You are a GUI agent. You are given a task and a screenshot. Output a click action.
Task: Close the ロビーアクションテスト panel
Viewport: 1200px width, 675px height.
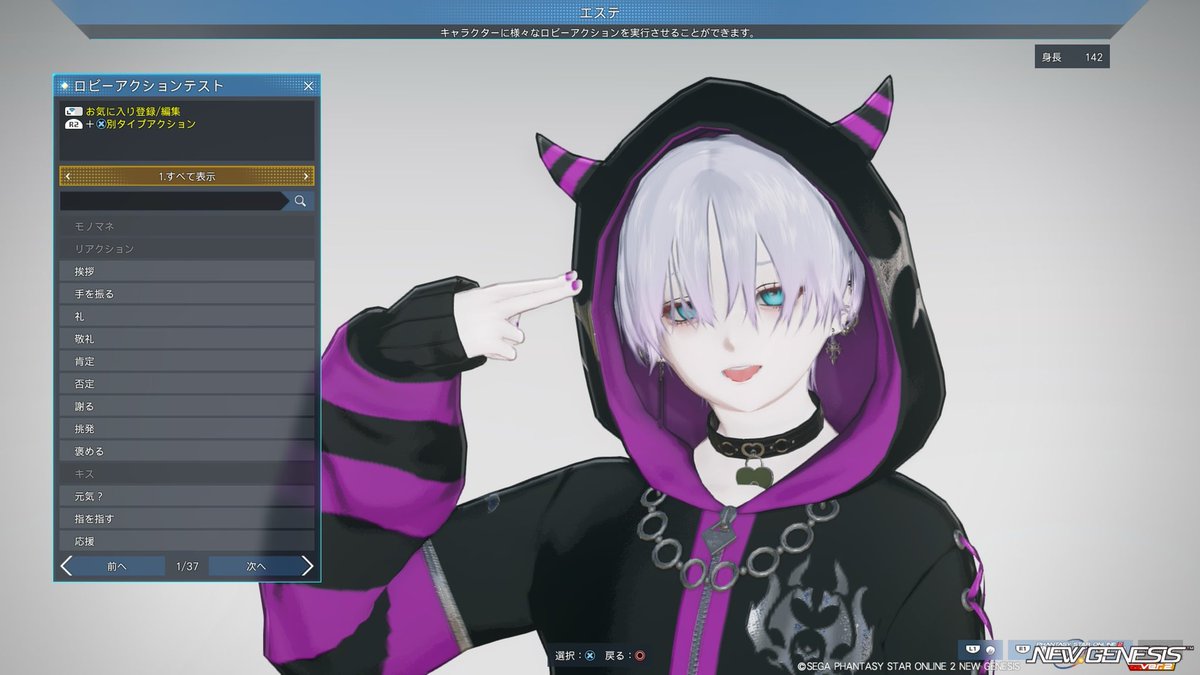[x=308, y=86]
